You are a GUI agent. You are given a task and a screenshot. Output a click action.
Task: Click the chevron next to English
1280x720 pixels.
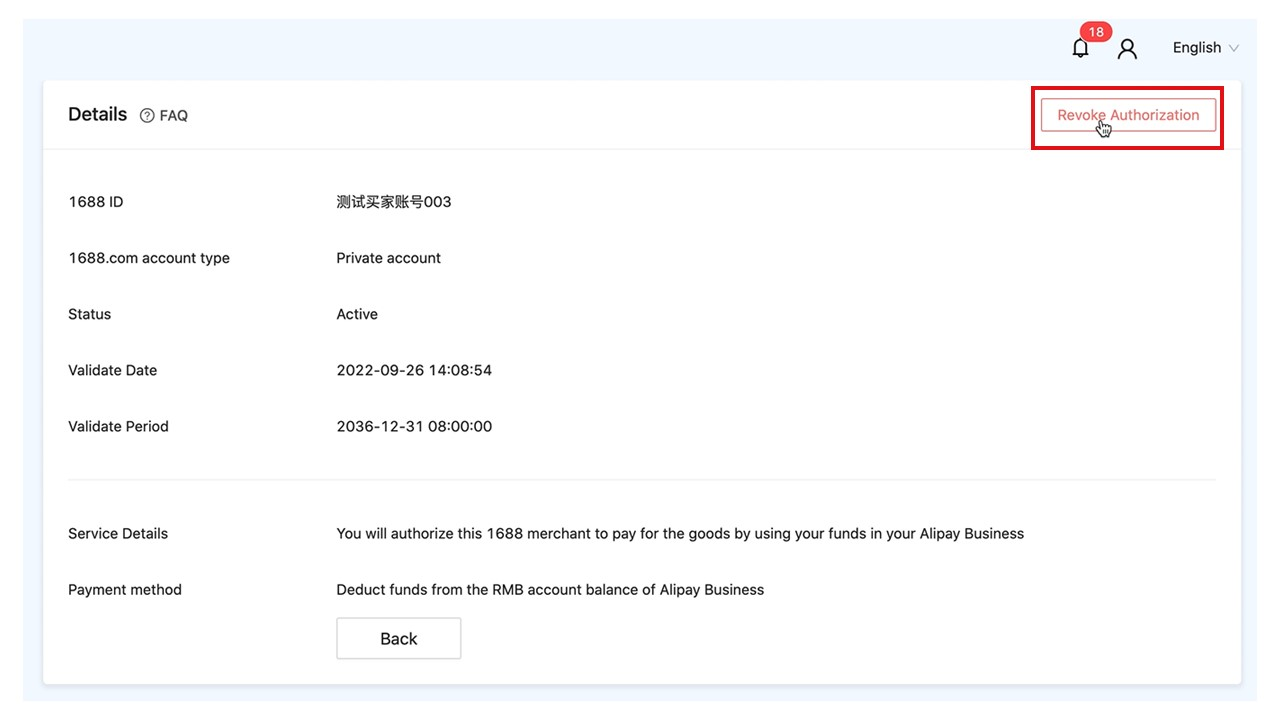[x=1234, y=48]
